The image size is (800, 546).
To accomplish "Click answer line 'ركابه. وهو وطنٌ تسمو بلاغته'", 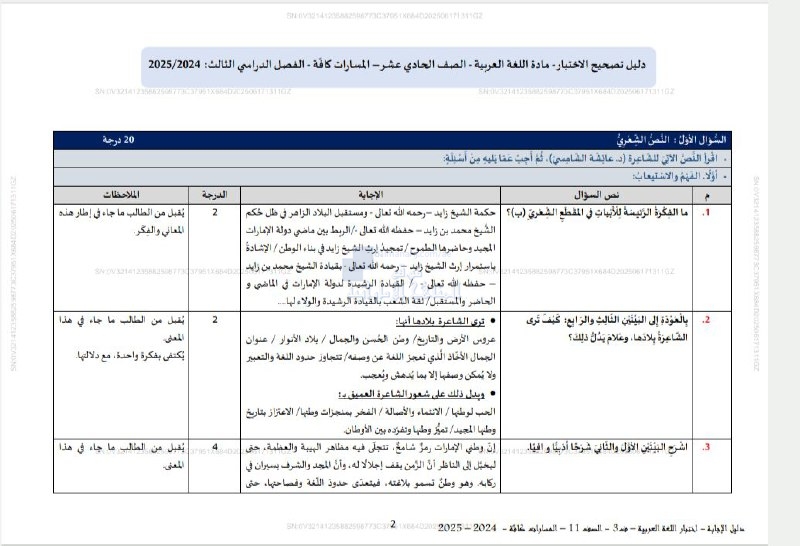I will (x=370, y=483).
